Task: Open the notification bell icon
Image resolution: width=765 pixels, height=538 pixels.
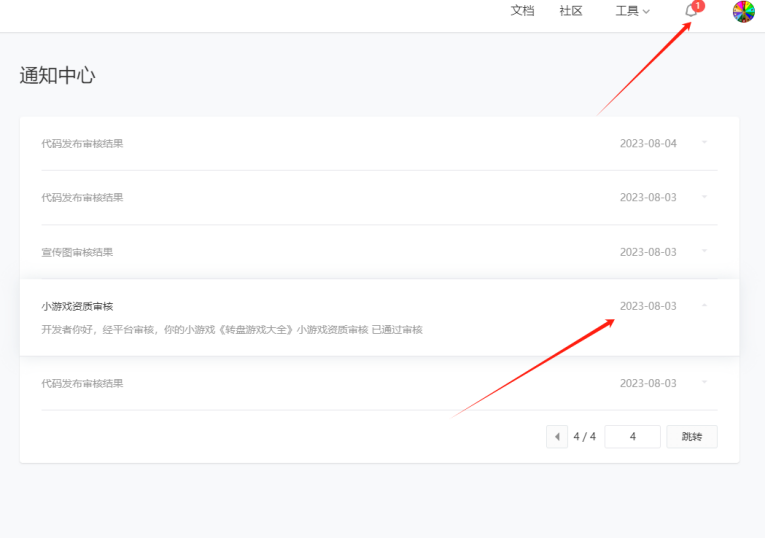Action: click(690, 11)
